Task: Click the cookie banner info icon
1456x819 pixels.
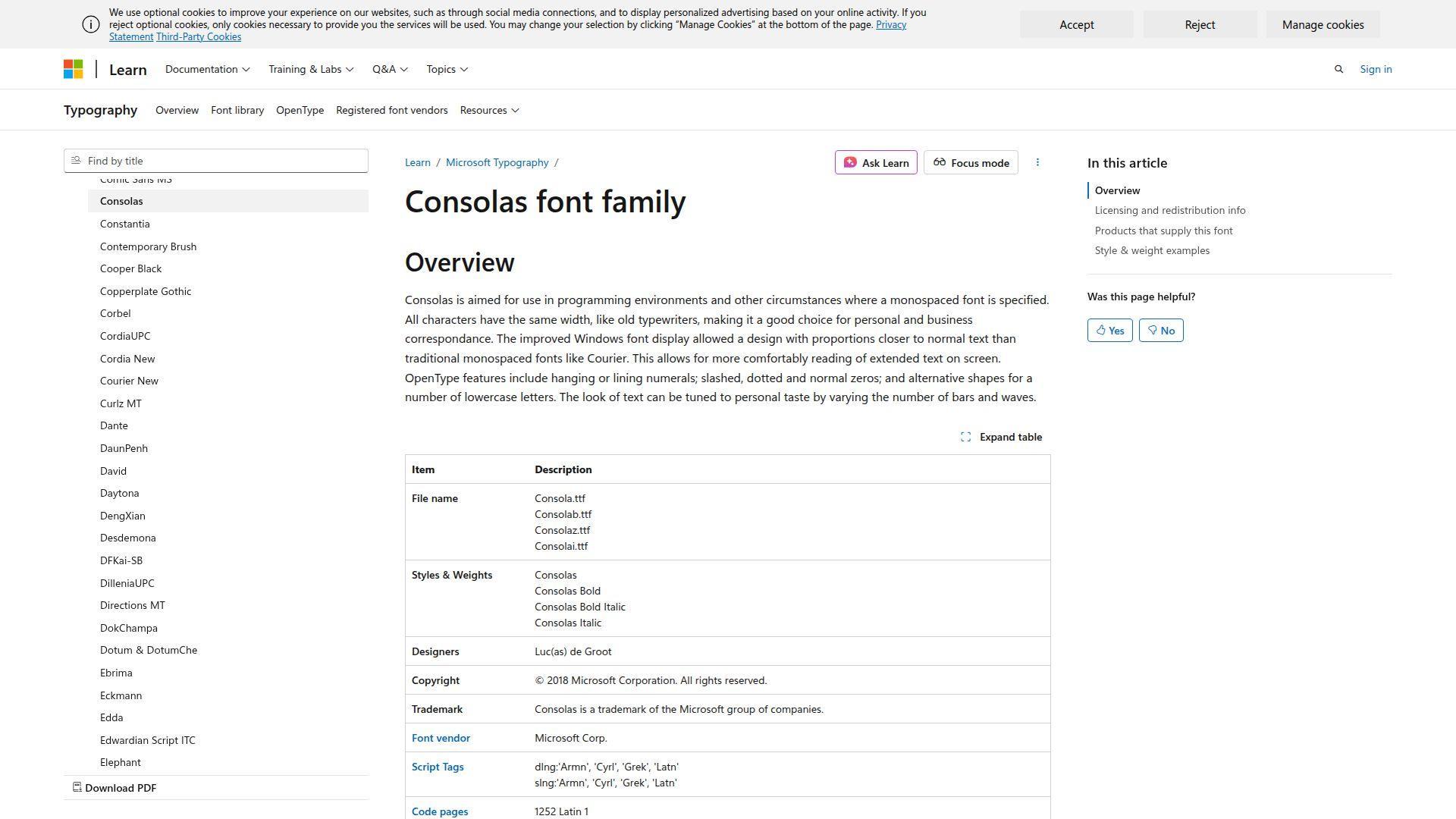Action: click(x=90, y=24)
